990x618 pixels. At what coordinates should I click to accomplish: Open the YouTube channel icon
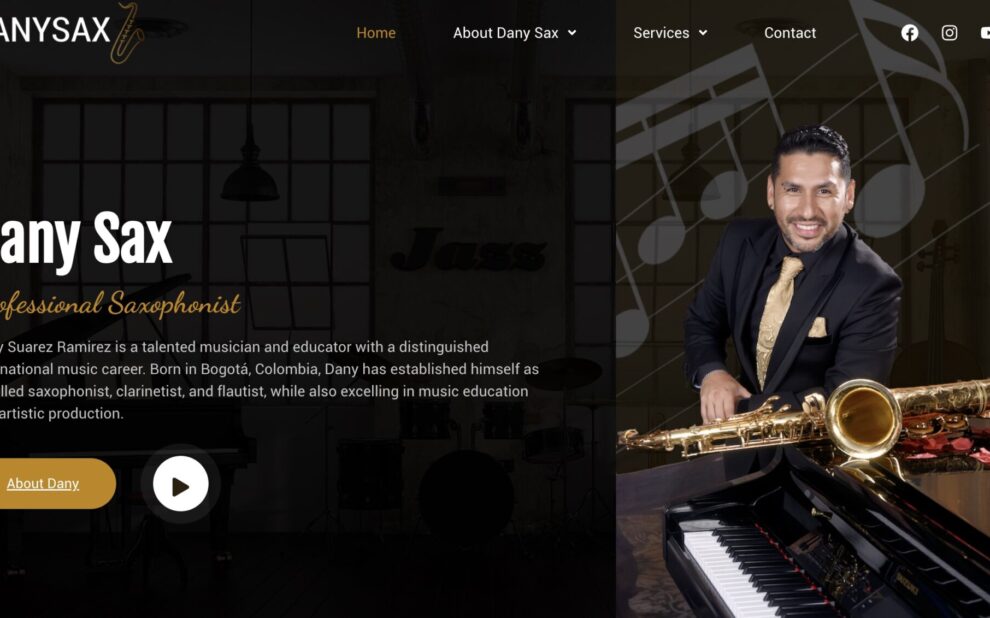tap(985, 33)
